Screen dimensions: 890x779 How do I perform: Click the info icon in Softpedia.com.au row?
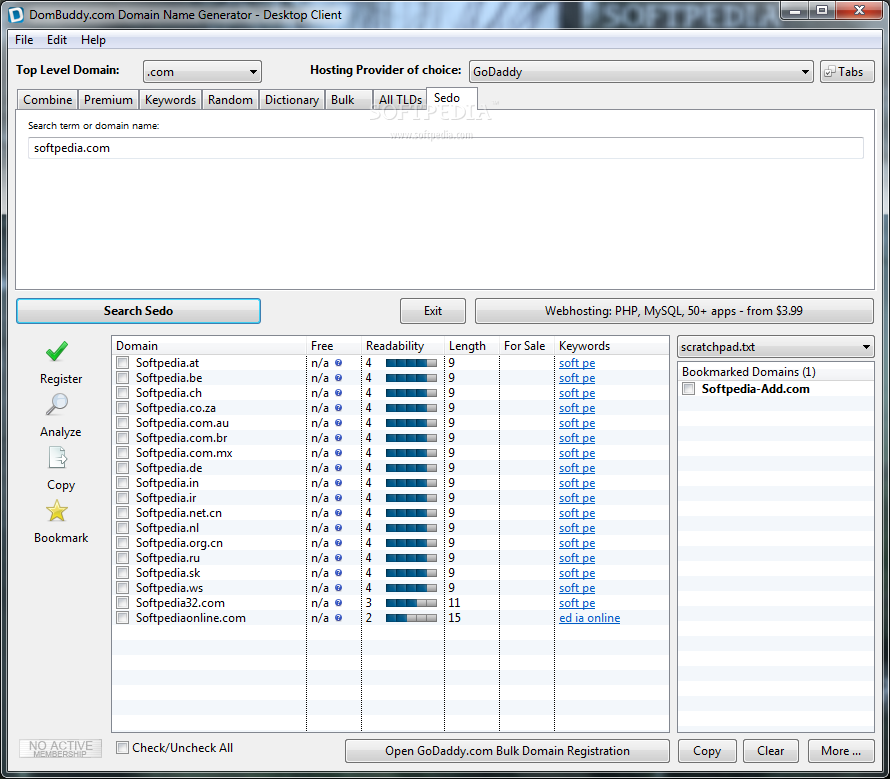pos(338,422)
